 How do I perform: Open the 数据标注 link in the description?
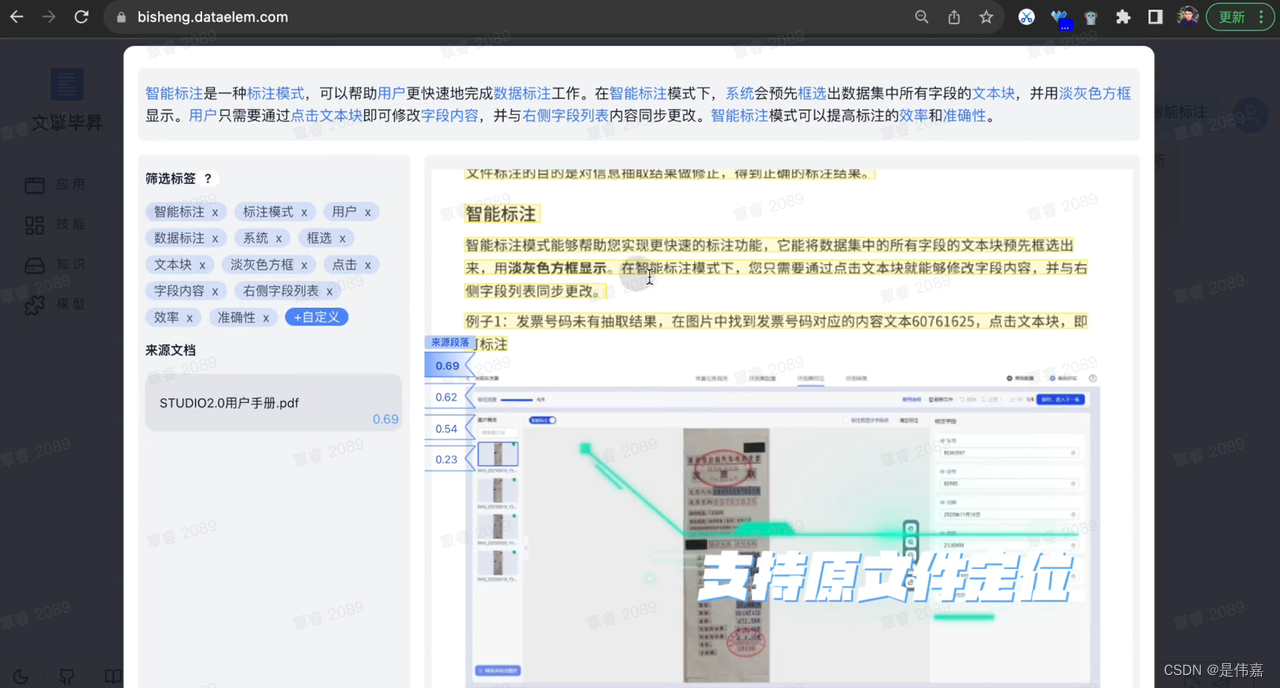click(523, 92)
